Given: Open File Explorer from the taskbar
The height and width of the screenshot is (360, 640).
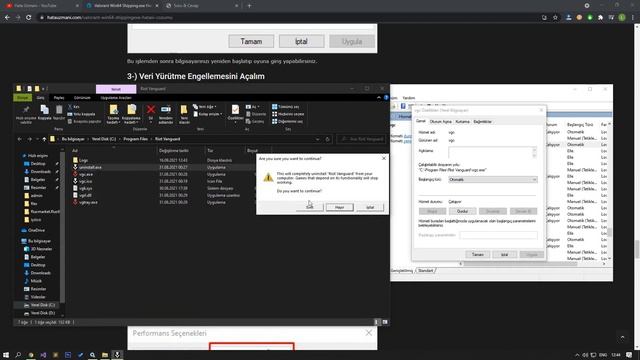Looking at the screenshot, I should coord(105,355).
